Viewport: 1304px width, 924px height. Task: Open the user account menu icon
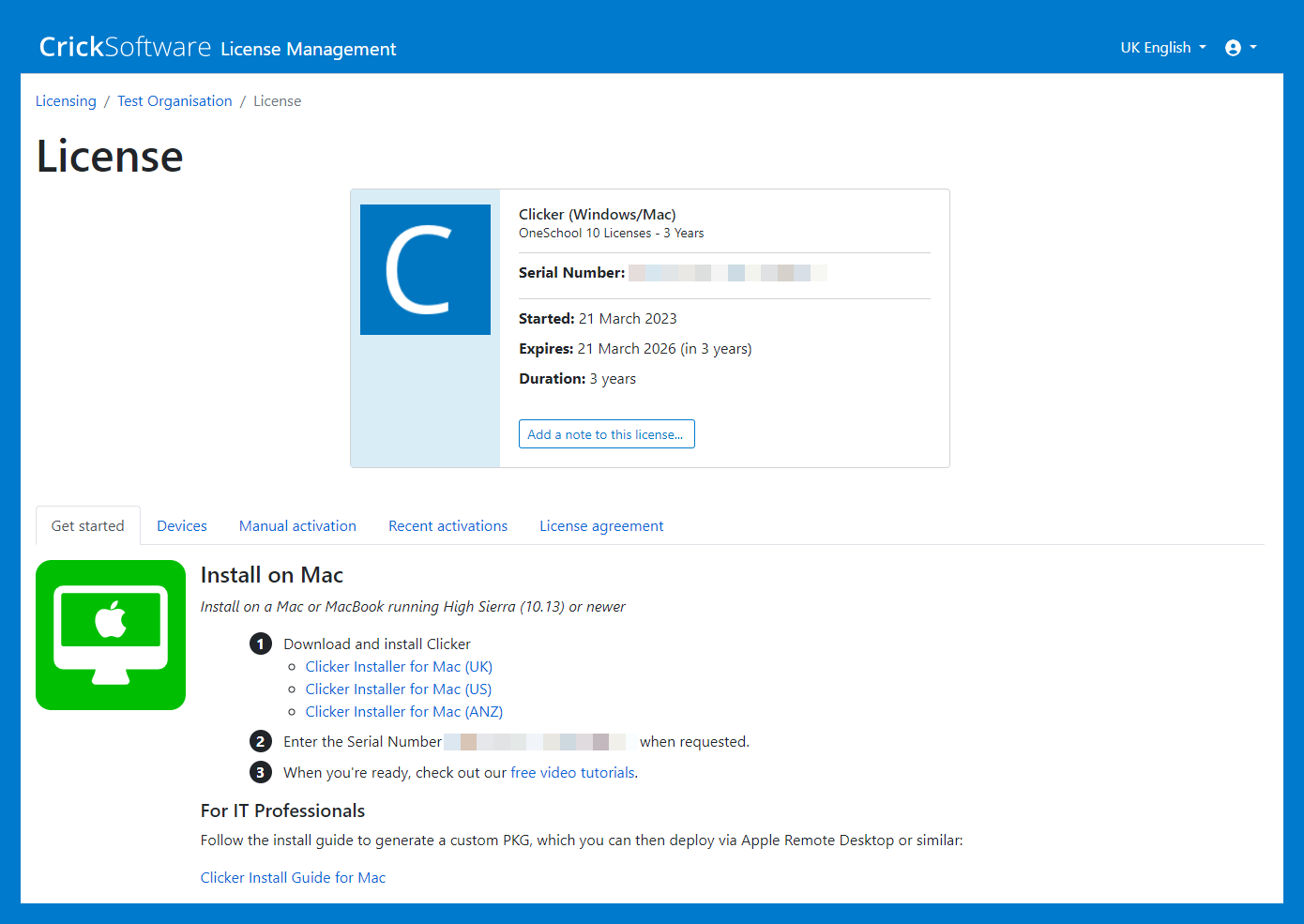(x=1239, y=48)
